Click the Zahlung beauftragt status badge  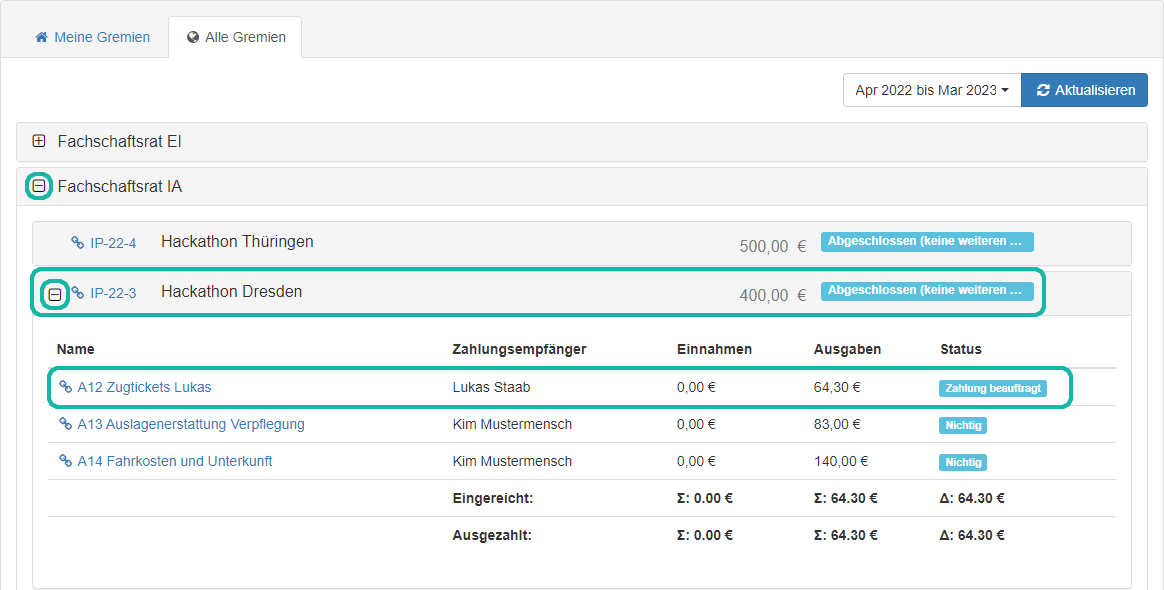(992, 388)
